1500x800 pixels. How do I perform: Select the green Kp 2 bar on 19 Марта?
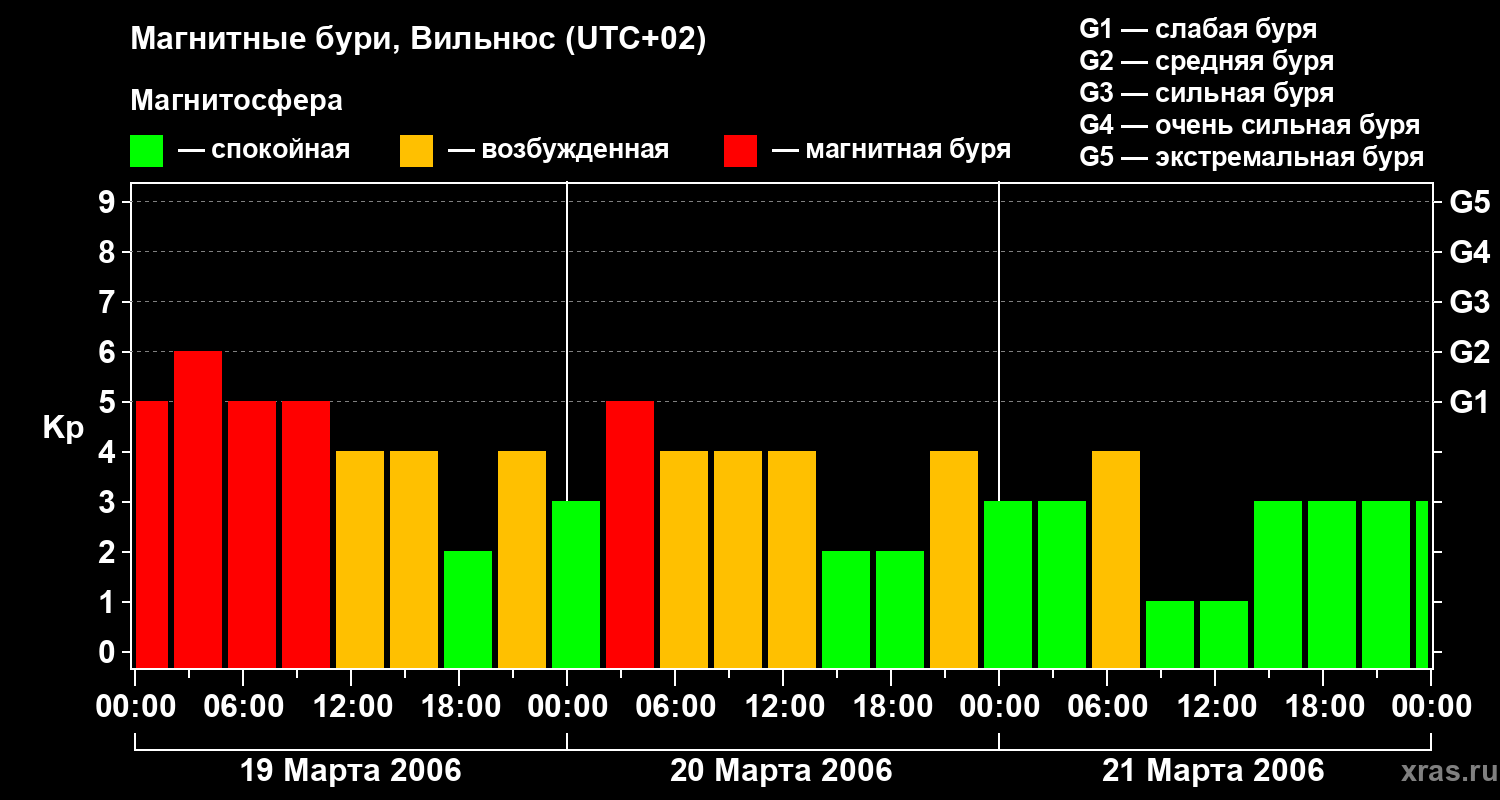468,610
